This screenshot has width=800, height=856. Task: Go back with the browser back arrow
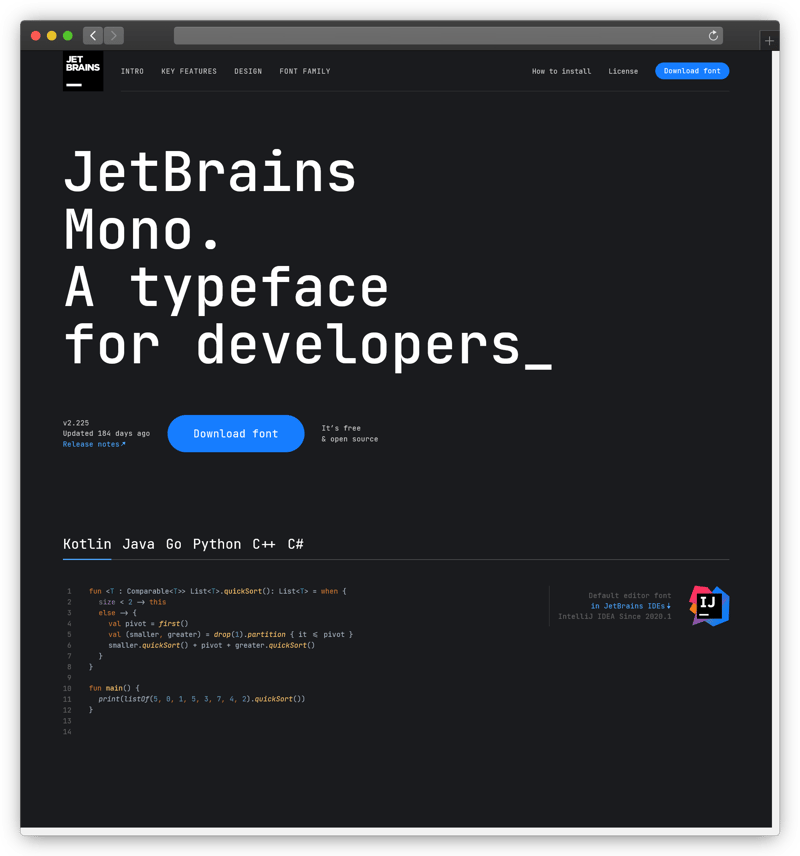click(x=93, y=35)
